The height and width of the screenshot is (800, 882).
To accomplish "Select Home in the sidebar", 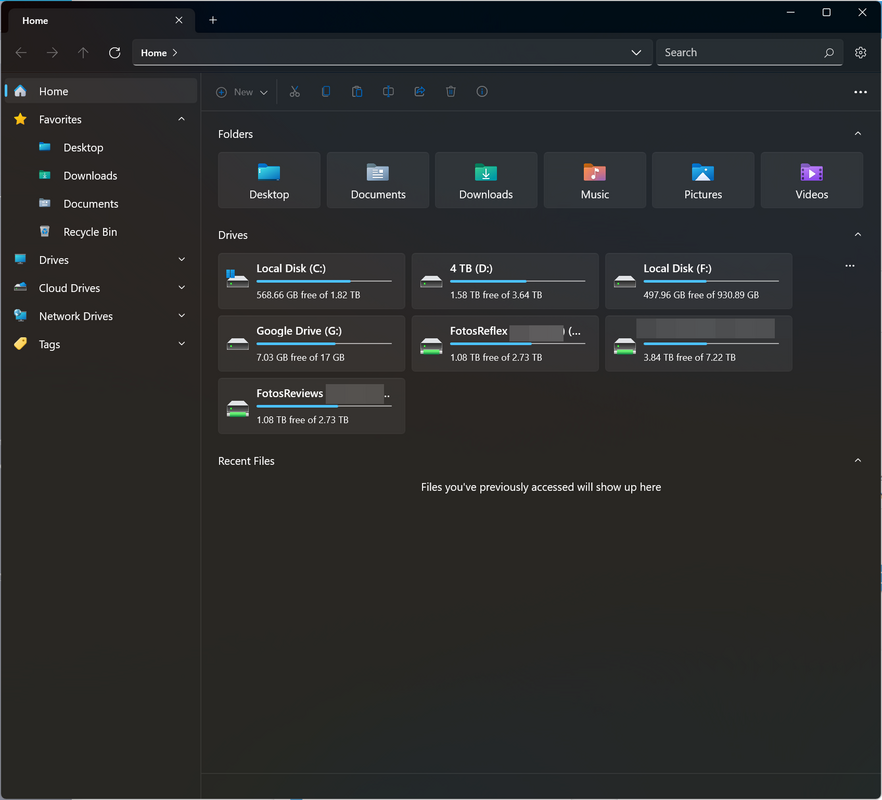I will pos(101,91).
